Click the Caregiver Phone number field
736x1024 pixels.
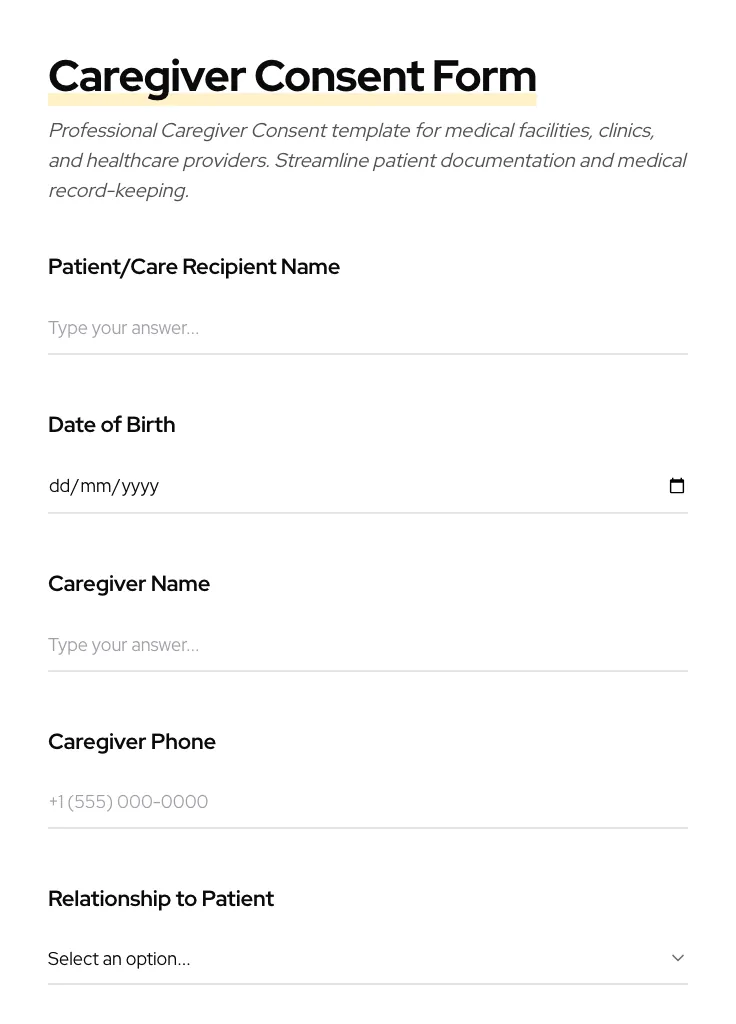368,801
